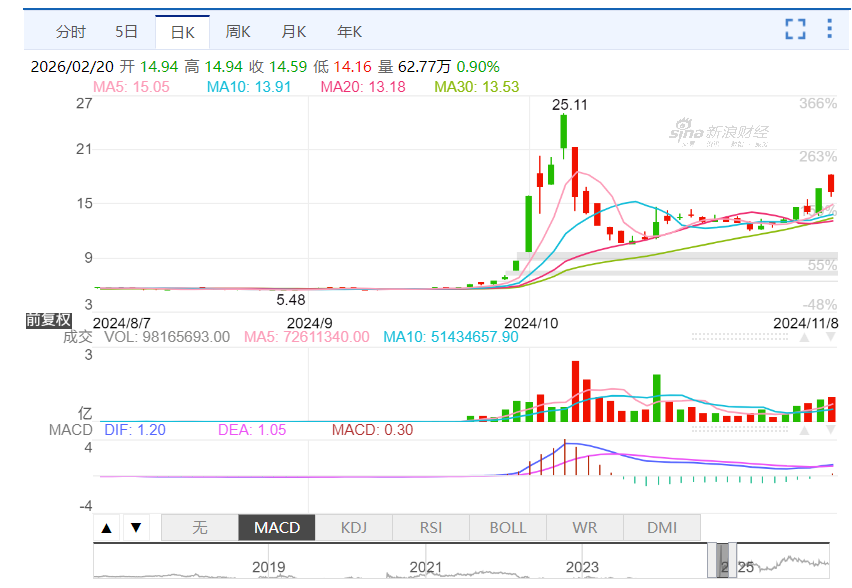
Task: Switch to the 5日 chart tab
Action: point(127,31)
